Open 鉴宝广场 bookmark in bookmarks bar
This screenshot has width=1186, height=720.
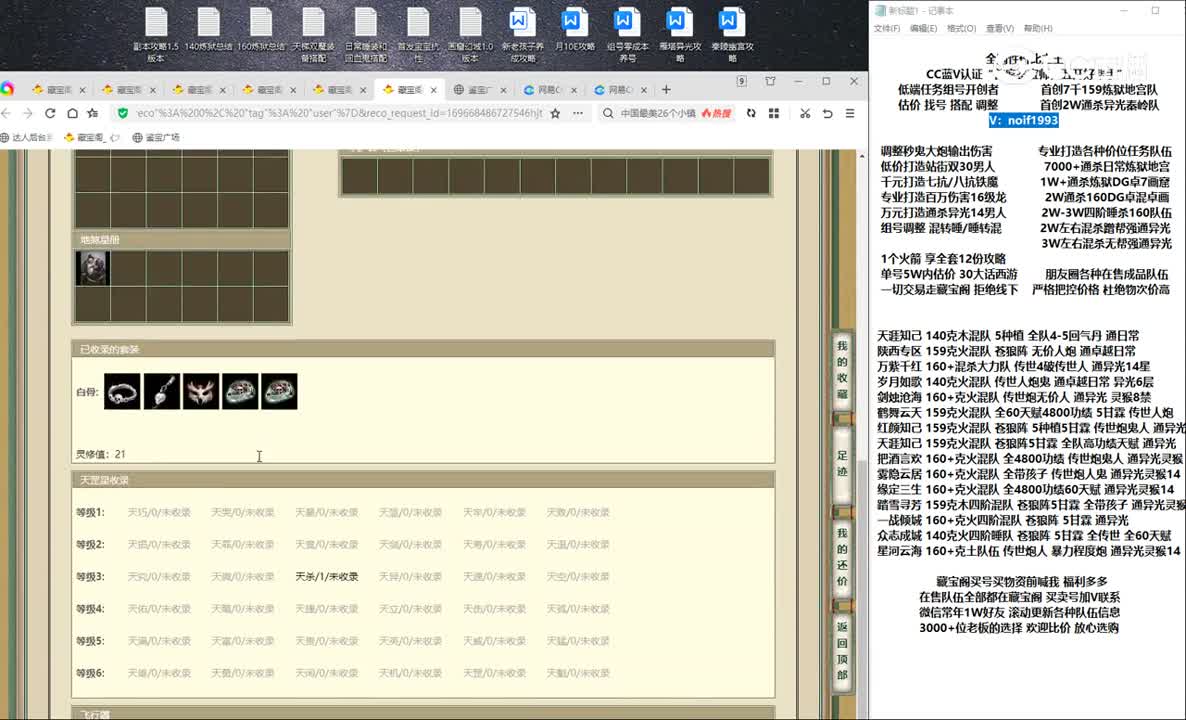click(x=156, y=138)
